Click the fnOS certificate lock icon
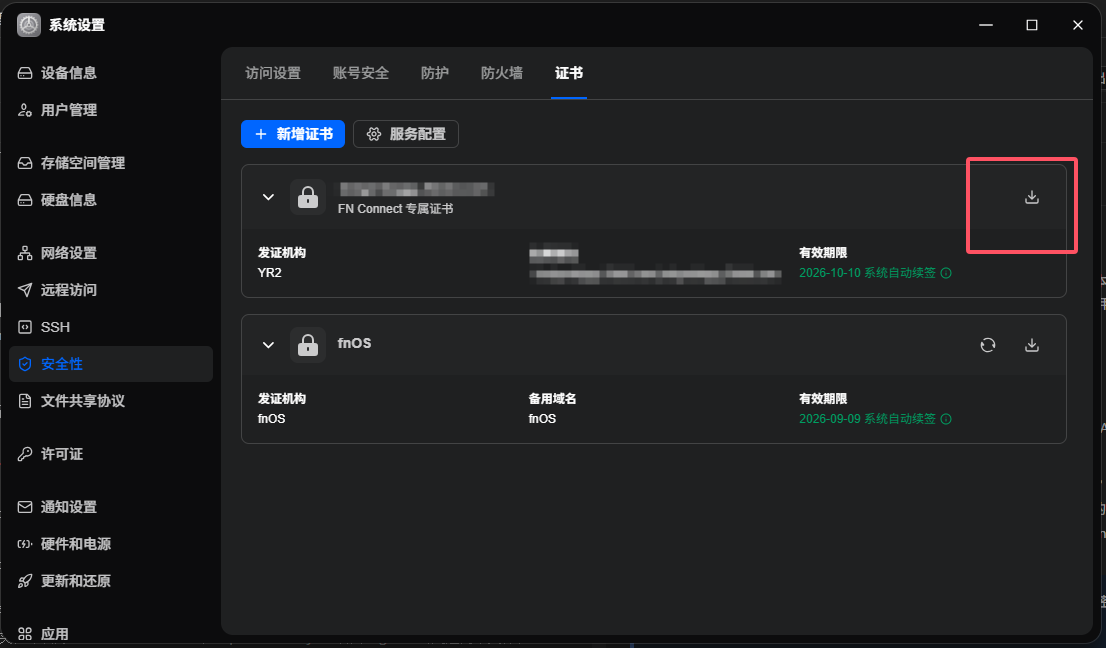 308,346
